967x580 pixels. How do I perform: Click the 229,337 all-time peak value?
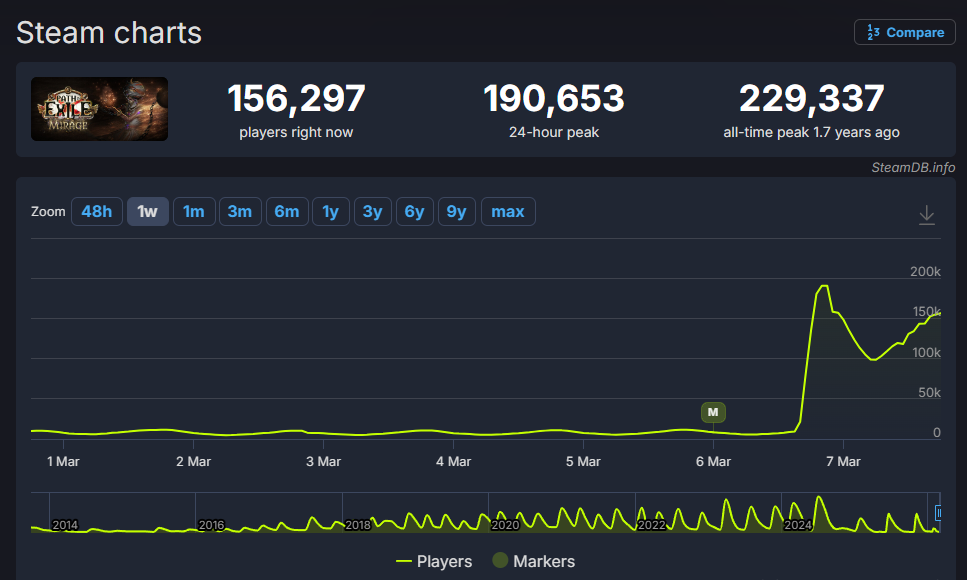tap(812, 99)
